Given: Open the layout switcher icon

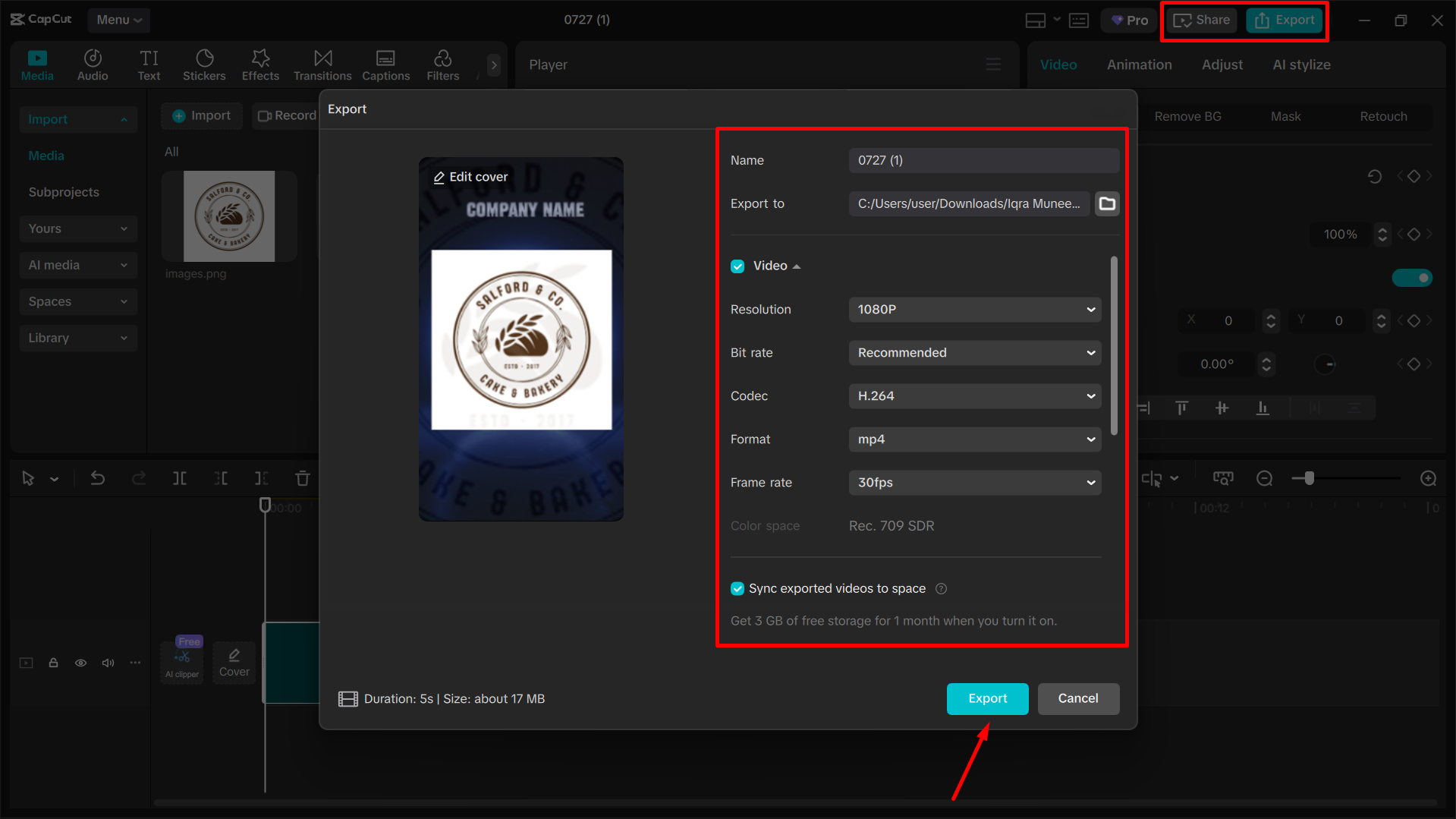Looking at the screenshot, I should pyautogui.click(x=1036, y=20).
